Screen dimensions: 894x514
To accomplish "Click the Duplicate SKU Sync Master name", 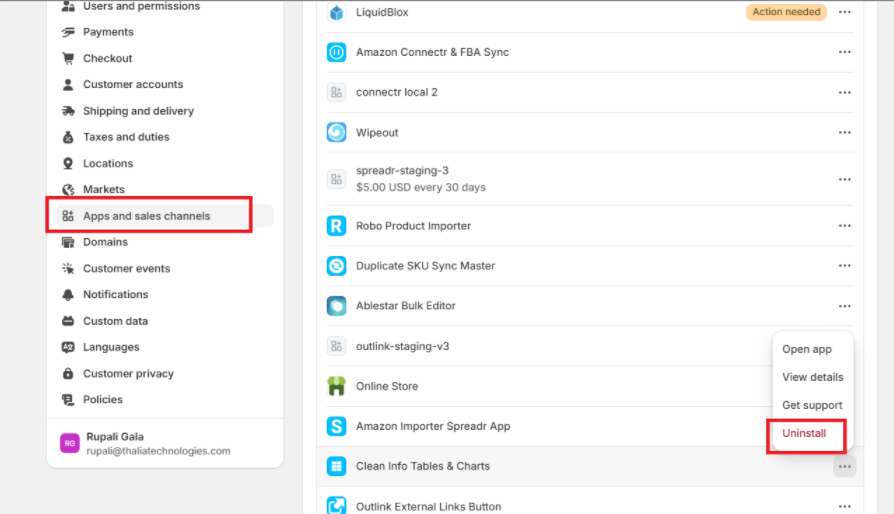I will click(x=425, y=266).
